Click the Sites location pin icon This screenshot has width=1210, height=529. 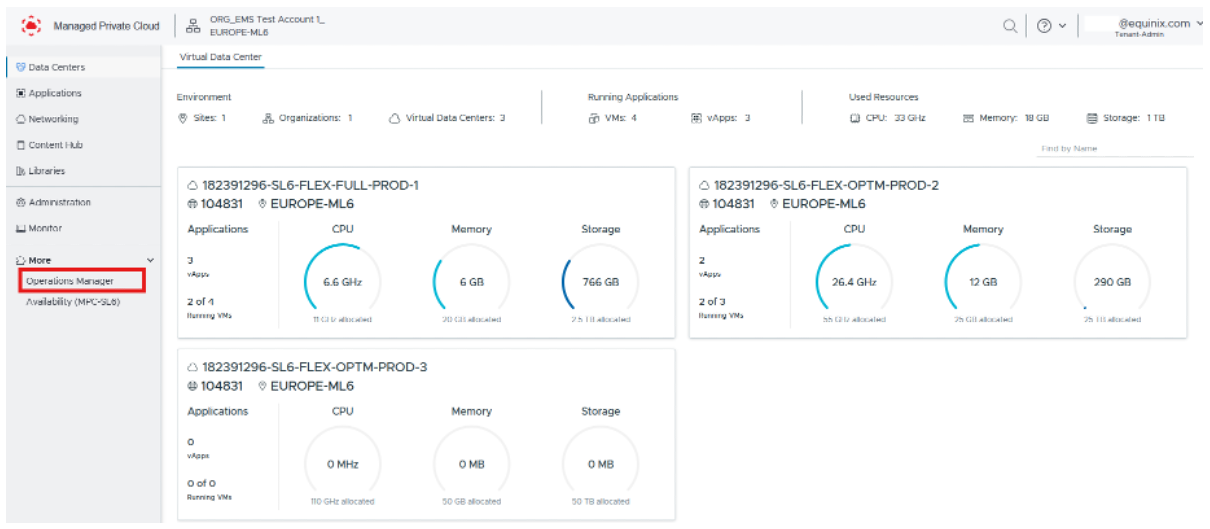point(182,118)
